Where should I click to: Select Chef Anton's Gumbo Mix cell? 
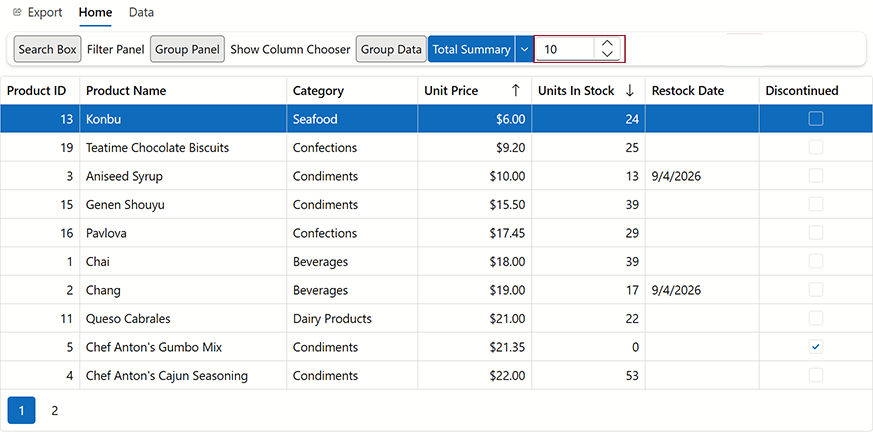pyautogui.click(x=184, y=347)
